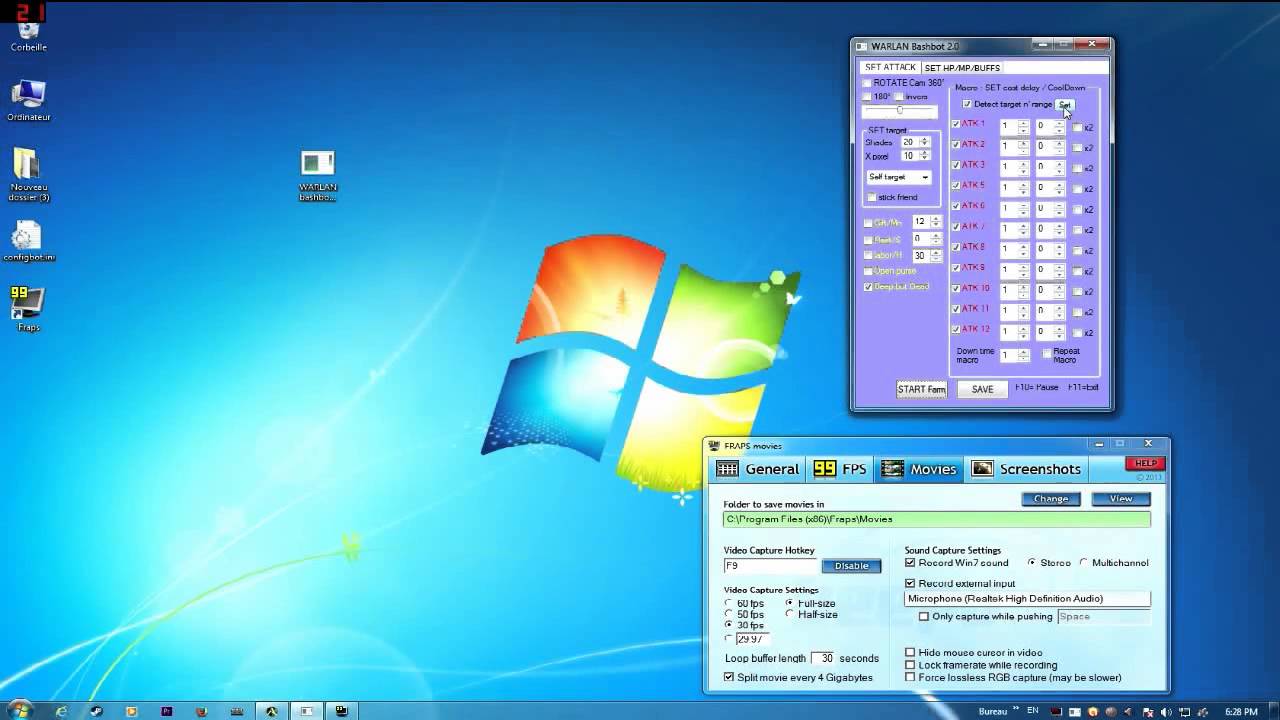Screen dimensions: 1280x720
Task: Click Change to set the movies folder
Action: coord(1051,498)
